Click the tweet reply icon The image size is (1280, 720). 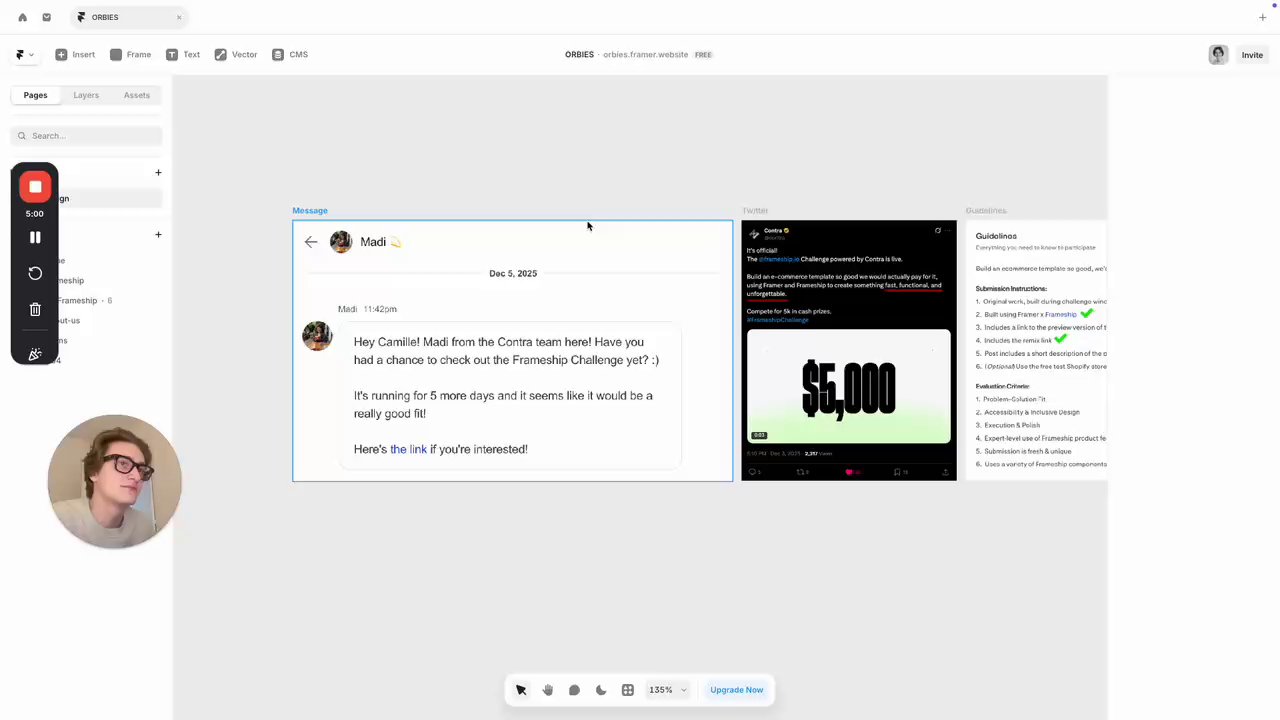[754, 472]
